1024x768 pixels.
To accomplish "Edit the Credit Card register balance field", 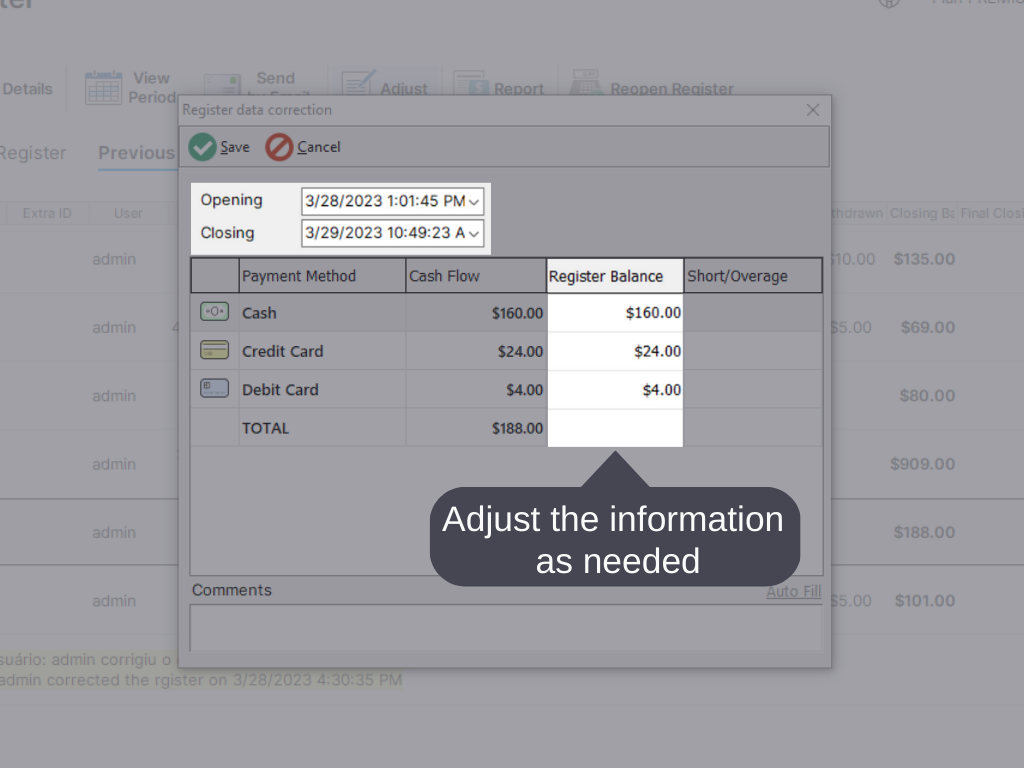I will (615, 351).
